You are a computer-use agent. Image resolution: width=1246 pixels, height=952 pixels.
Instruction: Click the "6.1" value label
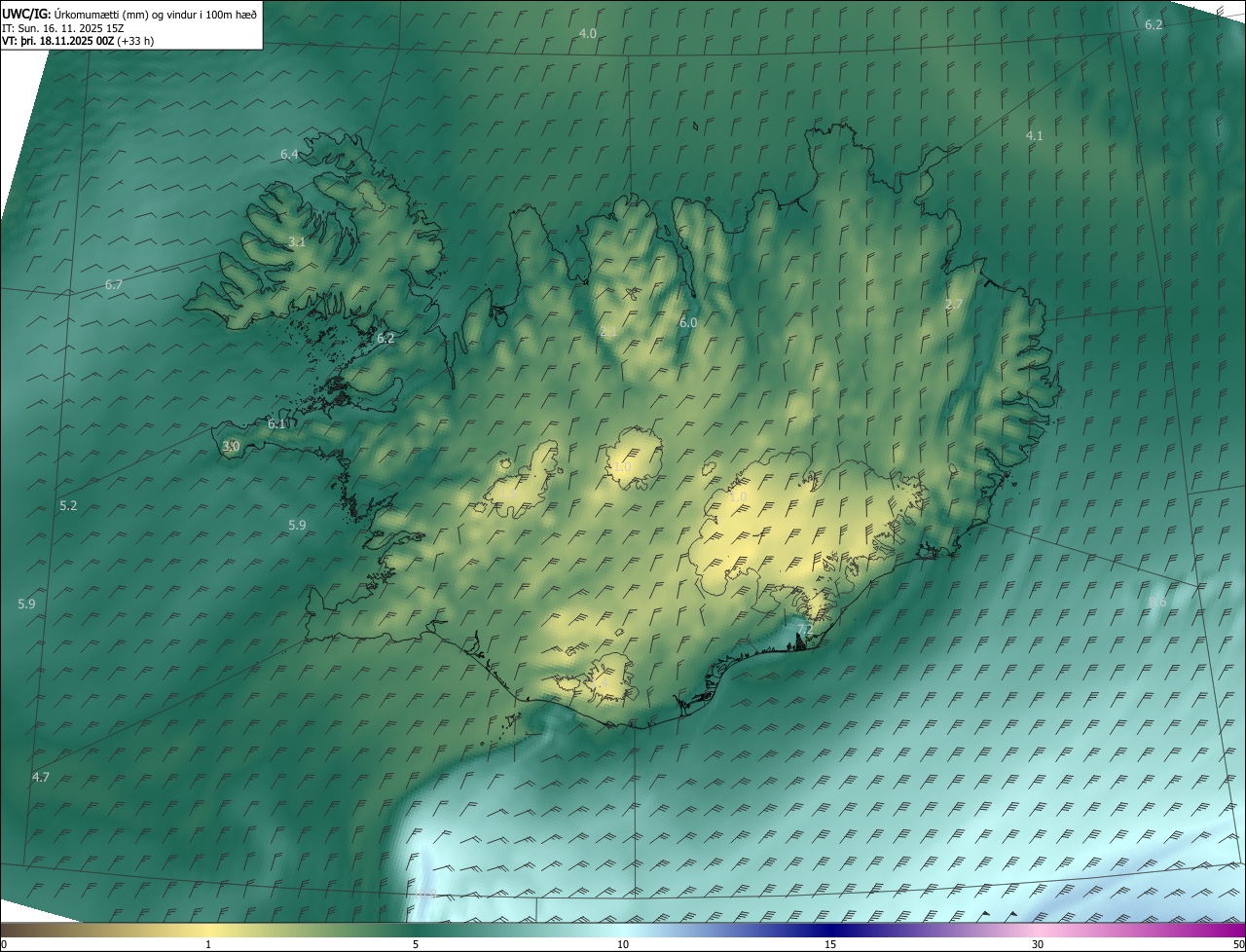point(276,423)
